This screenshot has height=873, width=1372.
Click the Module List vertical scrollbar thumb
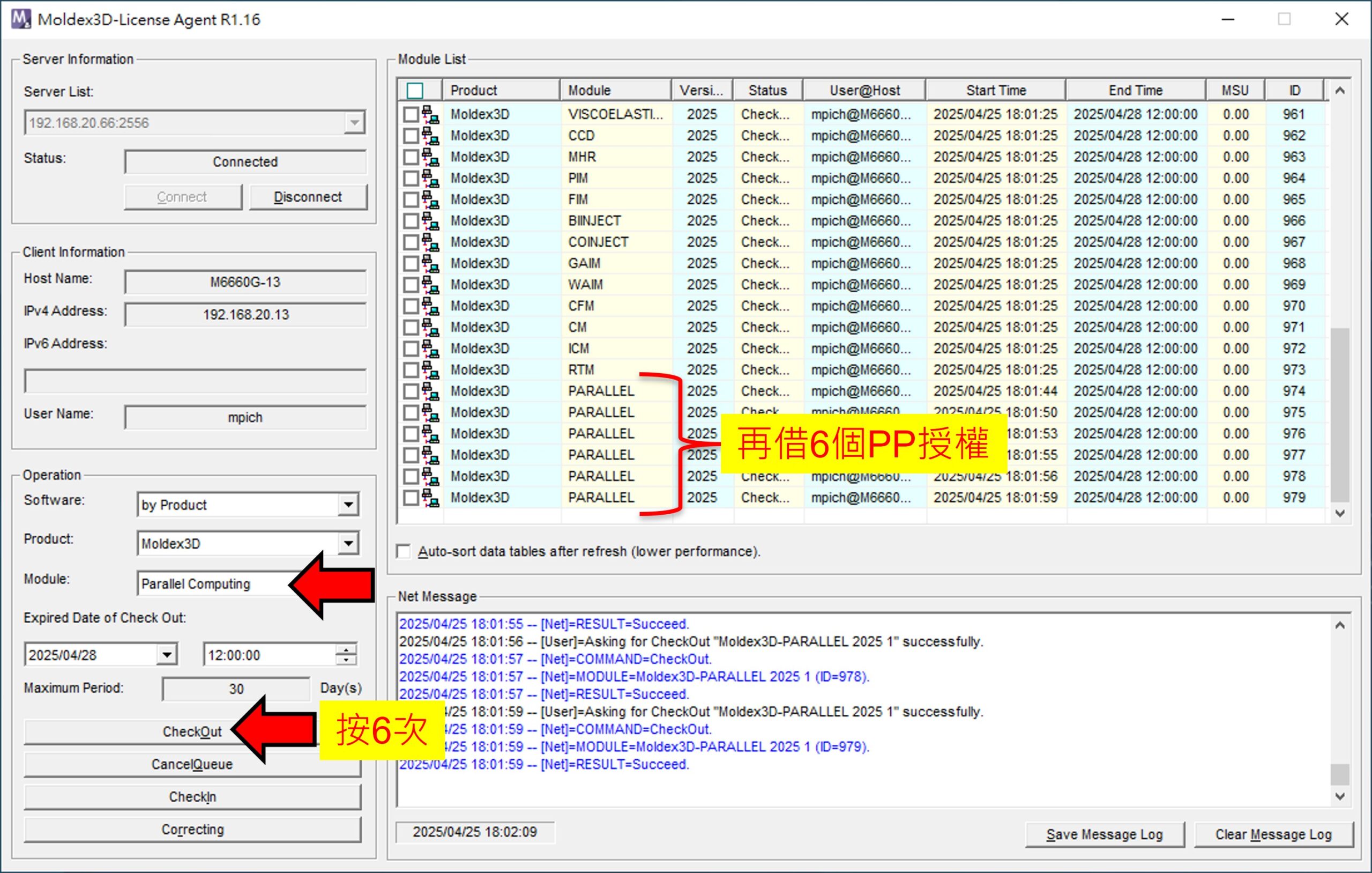[1340, 414]
